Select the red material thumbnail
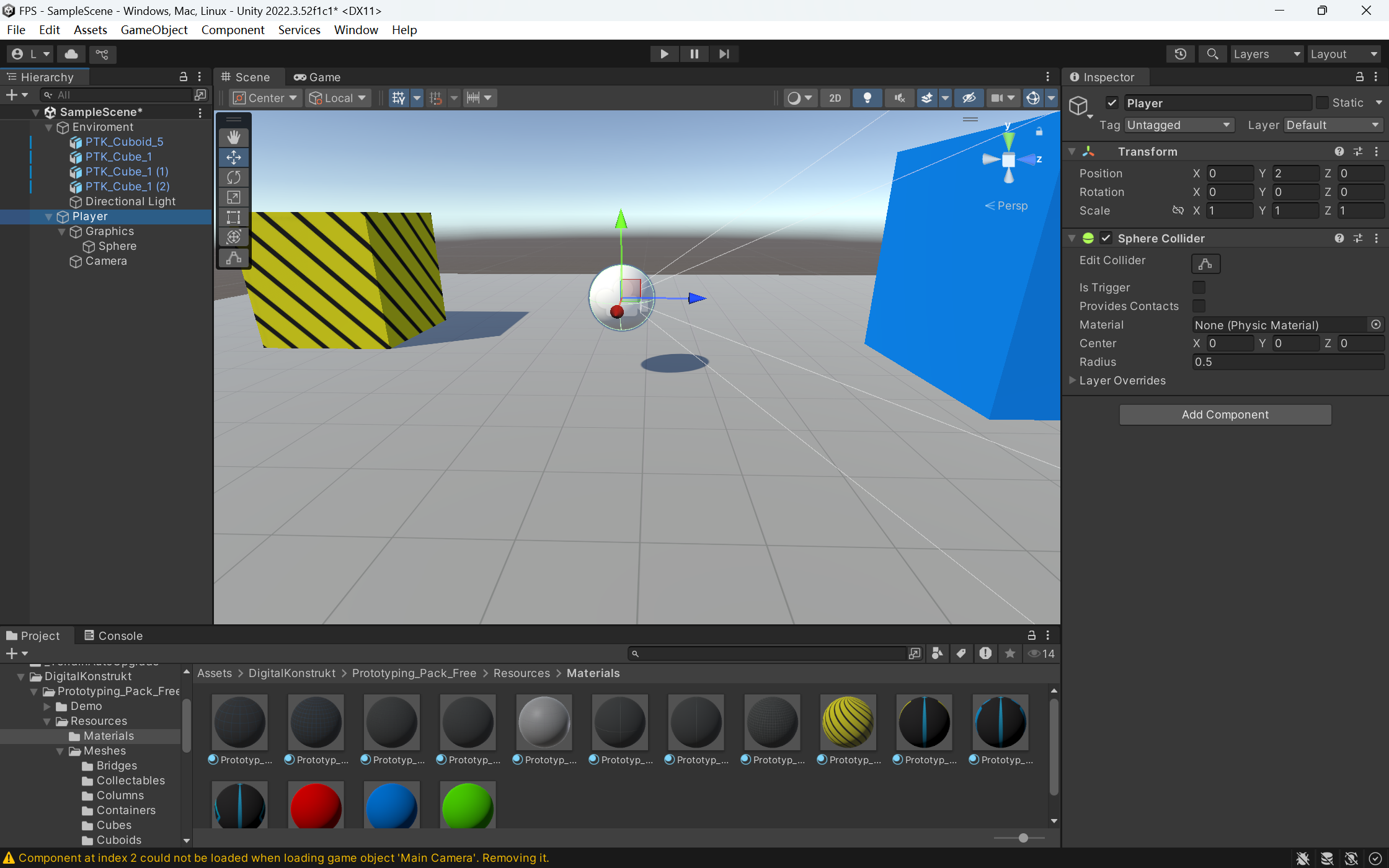Viewport: 1389px width, 868px height. click(x=316, y=806)
